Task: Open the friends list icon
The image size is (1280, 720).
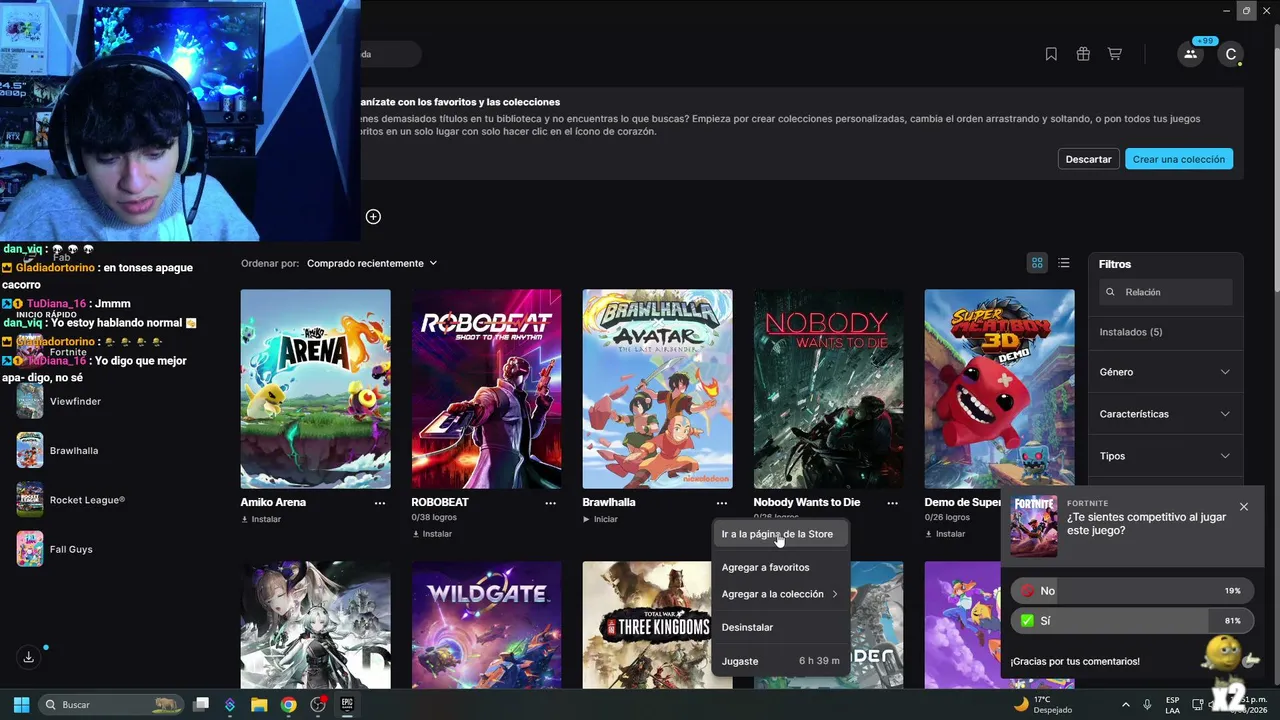Action: coord(1190,54)
